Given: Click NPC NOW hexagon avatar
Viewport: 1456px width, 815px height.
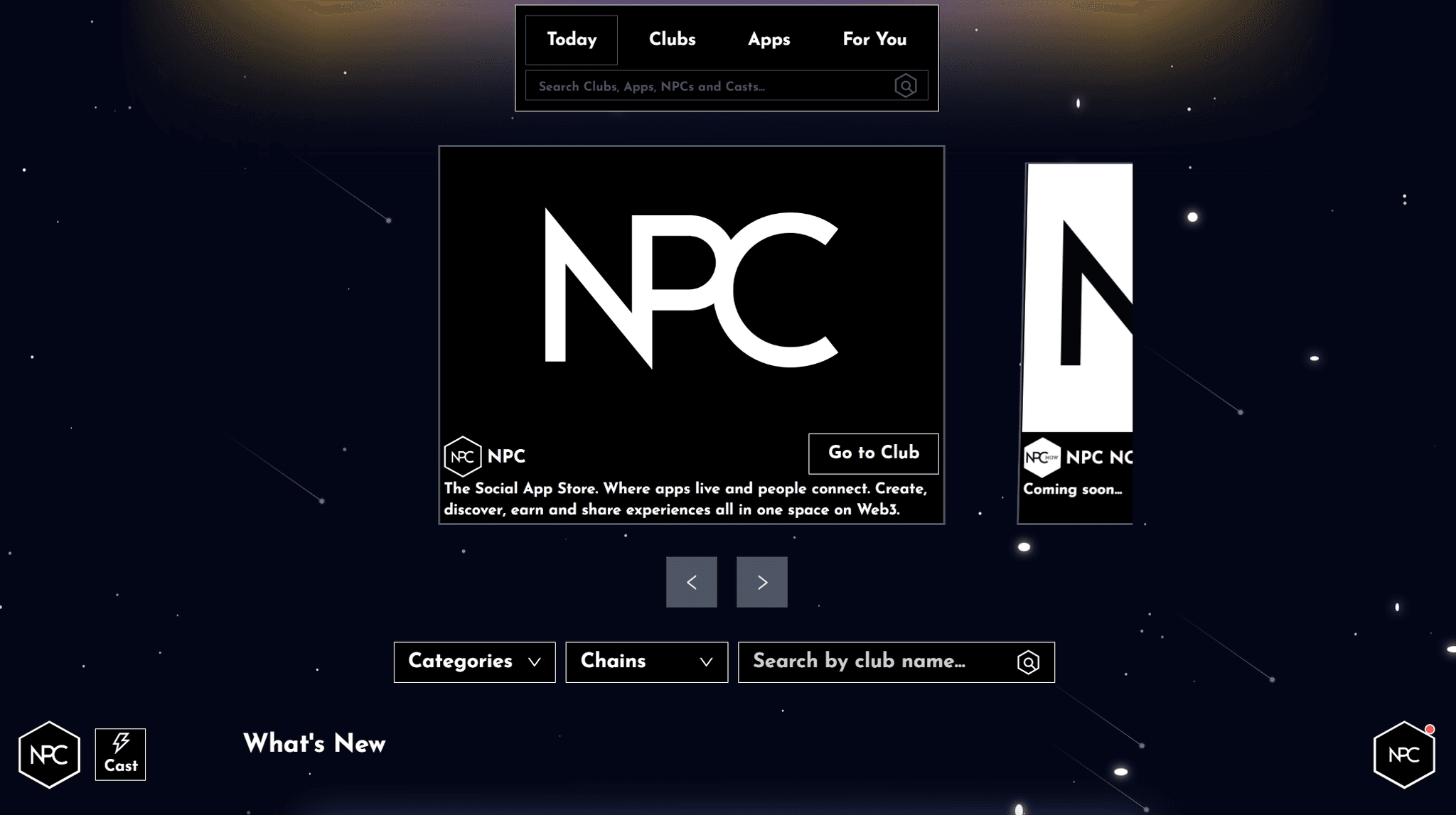Looking at the screenshot, I should (1042, 457).
